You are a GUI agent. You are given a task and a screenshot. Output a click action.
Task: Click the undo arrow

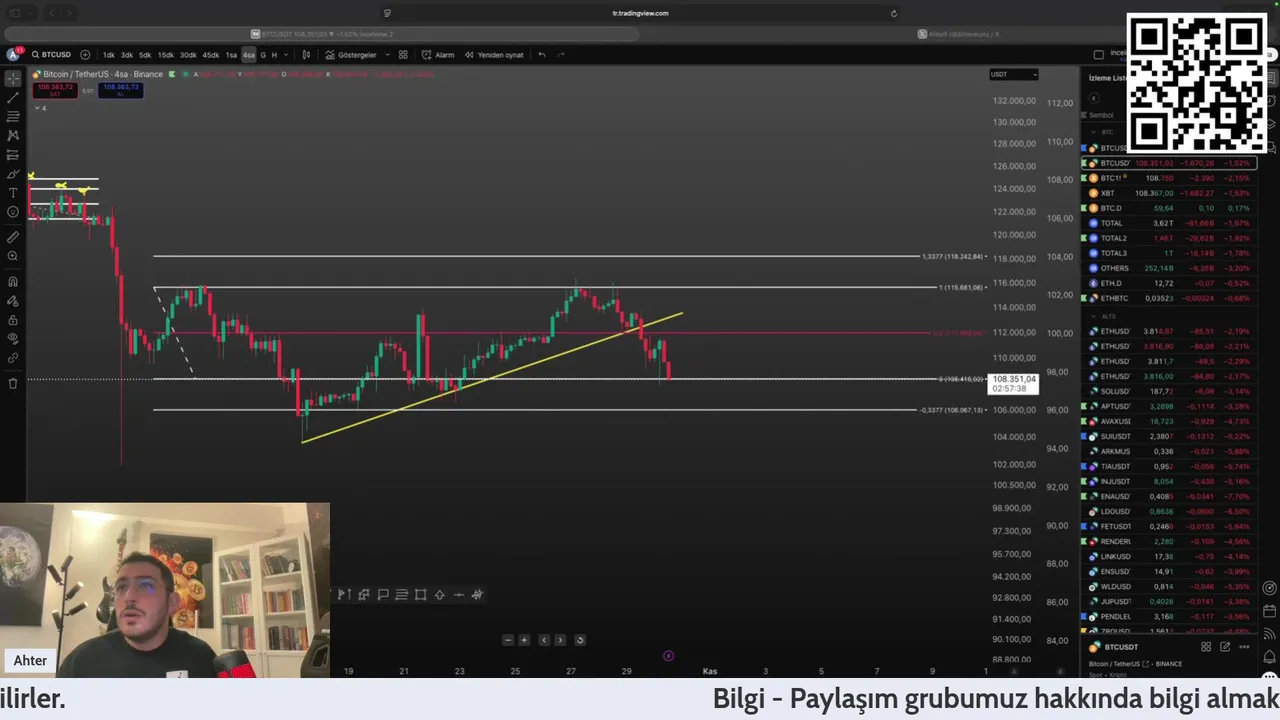tap(542, 55)
